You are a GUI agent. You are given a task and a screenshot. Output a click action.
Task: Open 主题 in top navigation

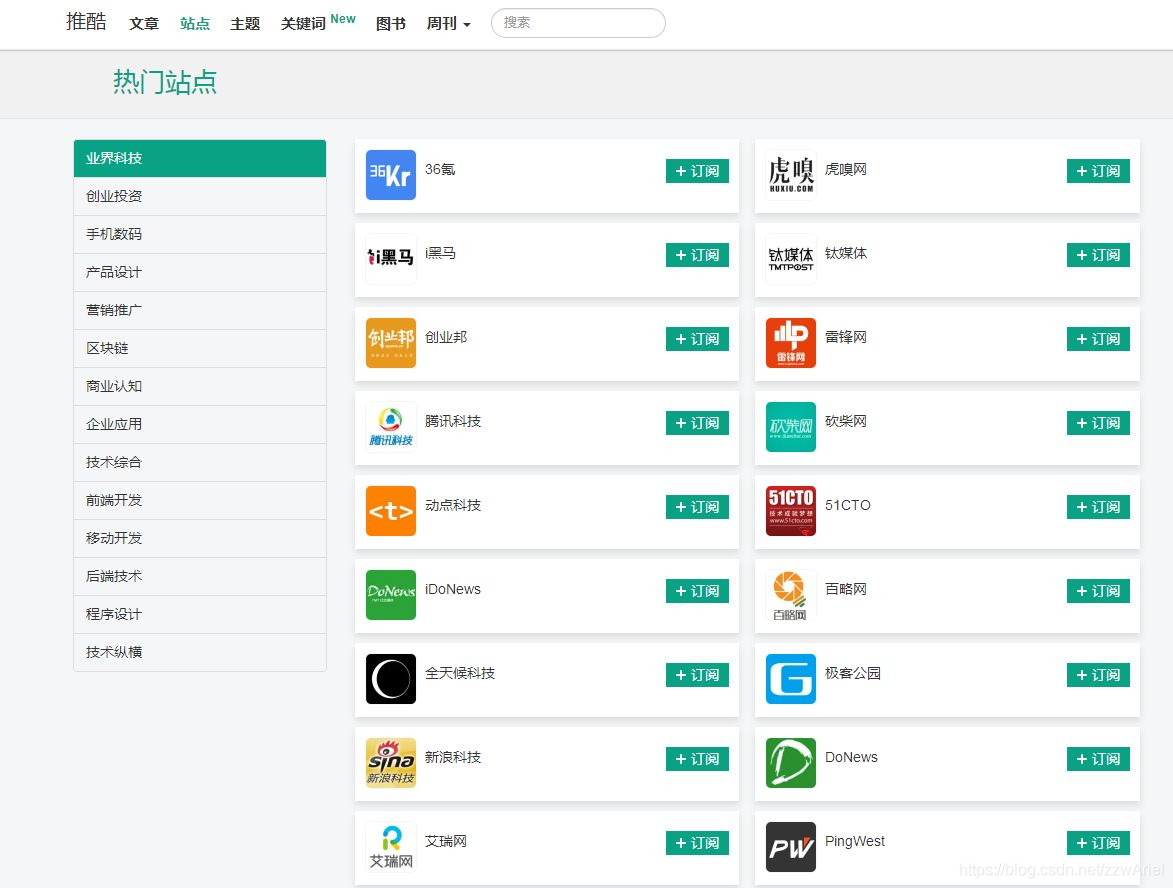coord(245,24)
